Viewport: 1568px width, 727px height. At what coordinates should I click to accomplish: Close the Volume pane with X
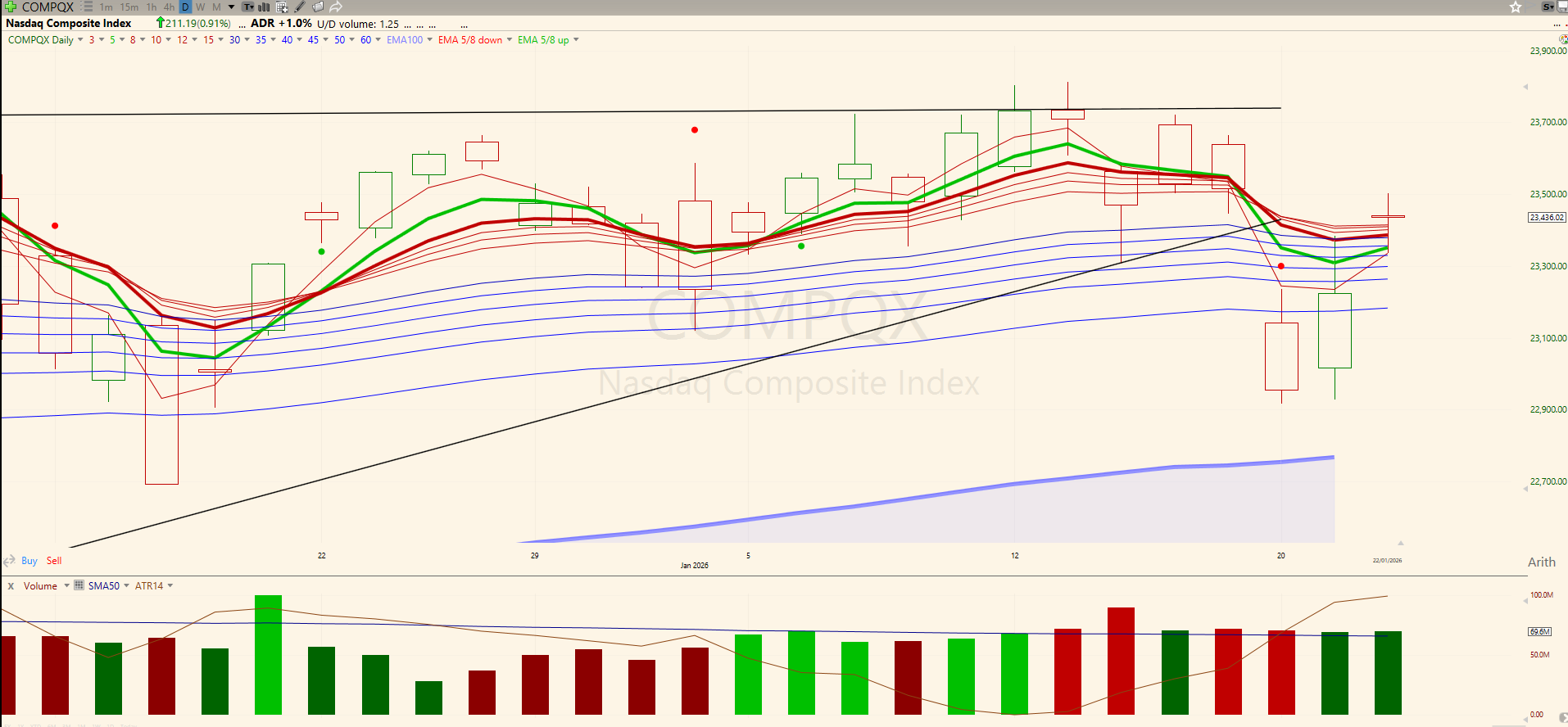(x=11, y=586)
